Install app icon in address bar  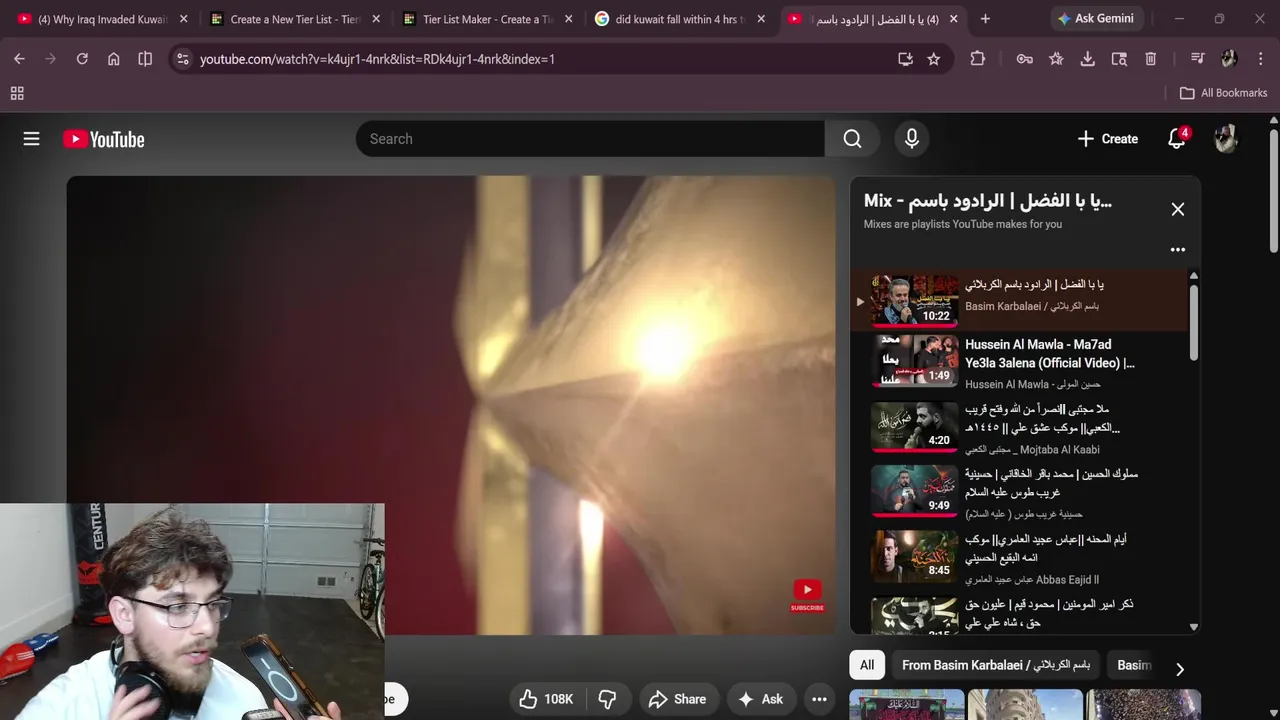point(905,59)
